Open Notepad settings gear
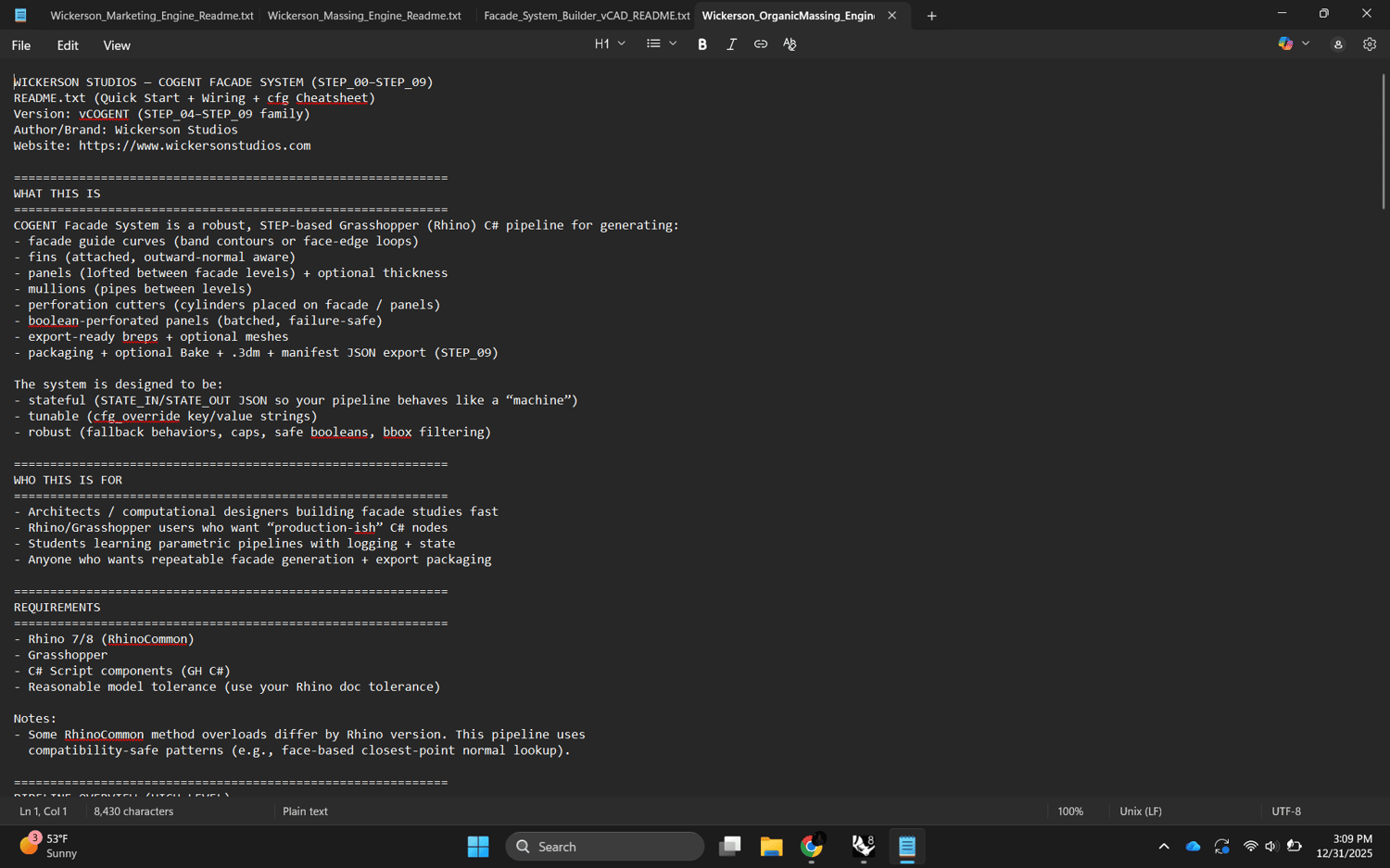This screenshot has height=868, width=1390. point(1370,44)
